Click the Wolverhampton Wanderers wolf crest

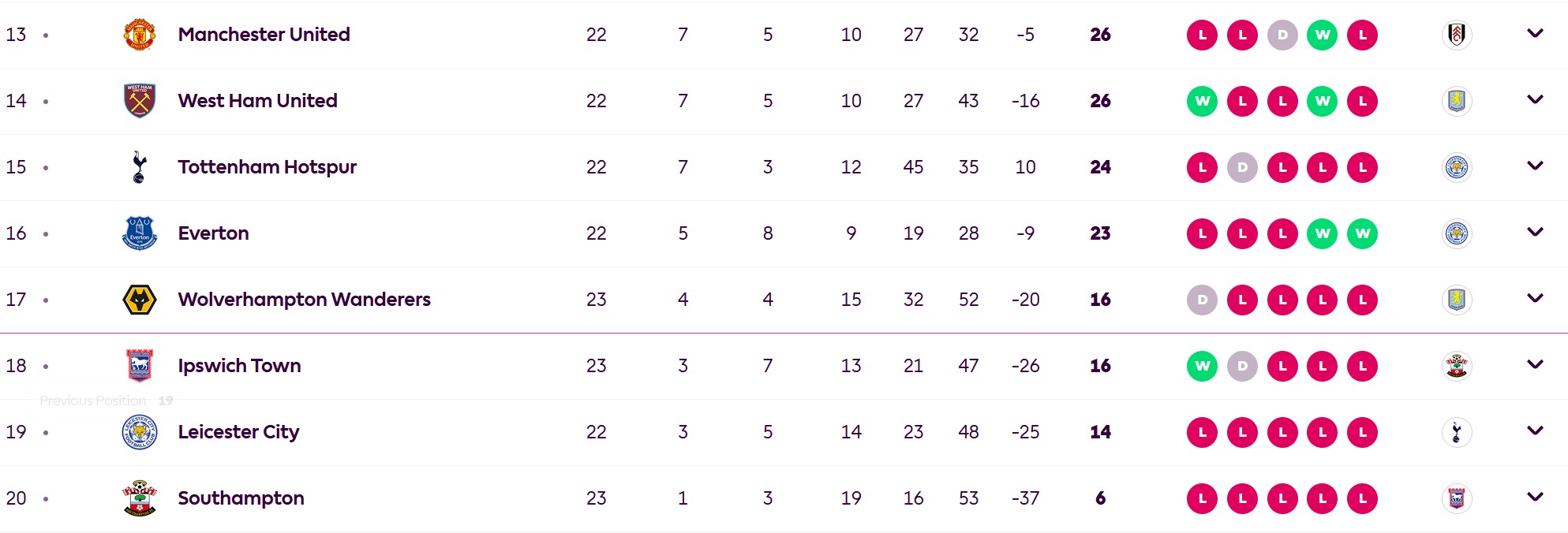click(x=140, y=300)
